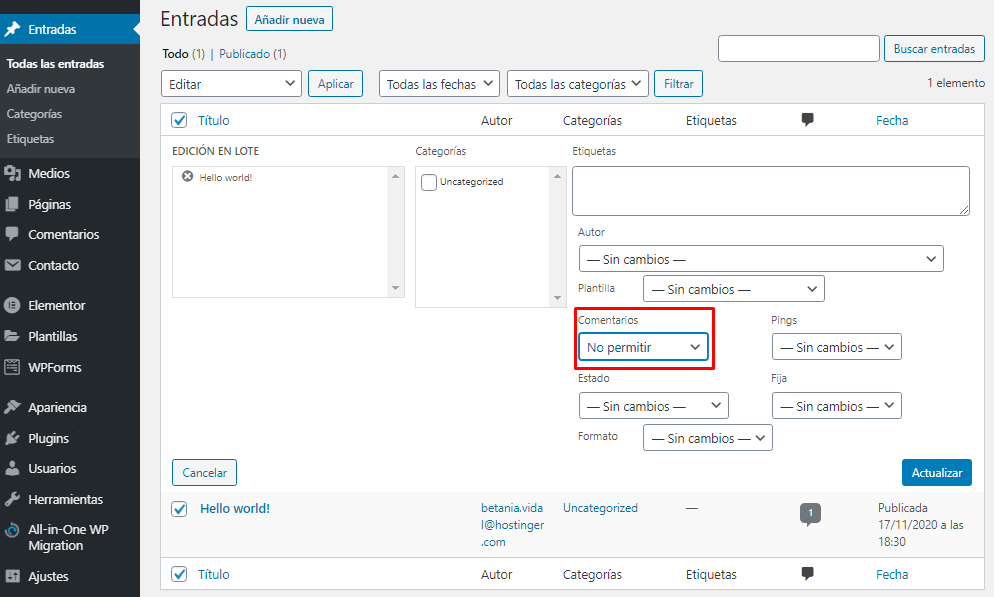
Task: Click the Uncategorized category link in row
Action: pyautogui.click(x=600, y=508)
